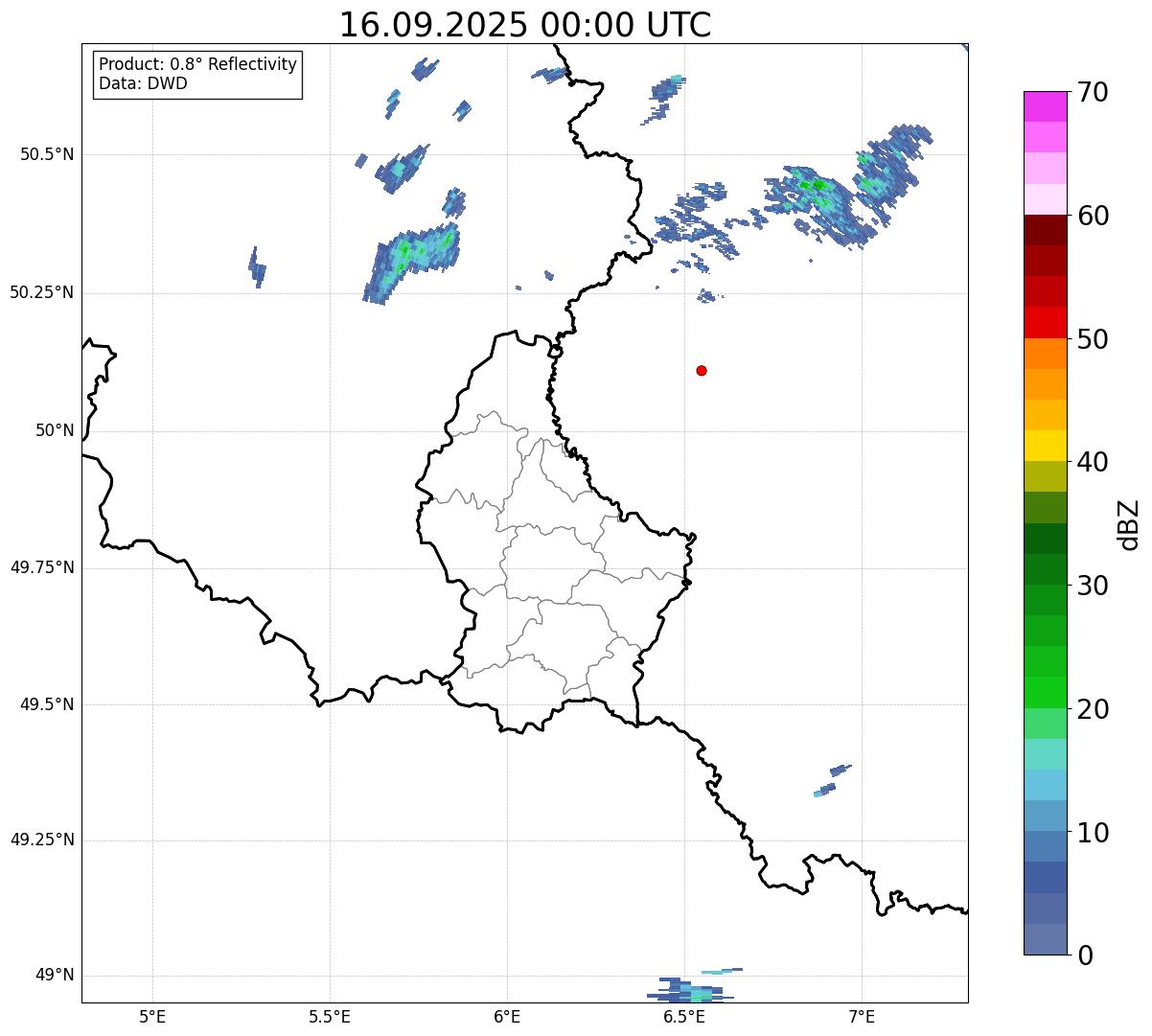Viewport: 1152px width, 1036px height.
Task: Click the 49.5°N latitude label
Action: [x=47, y=704]
